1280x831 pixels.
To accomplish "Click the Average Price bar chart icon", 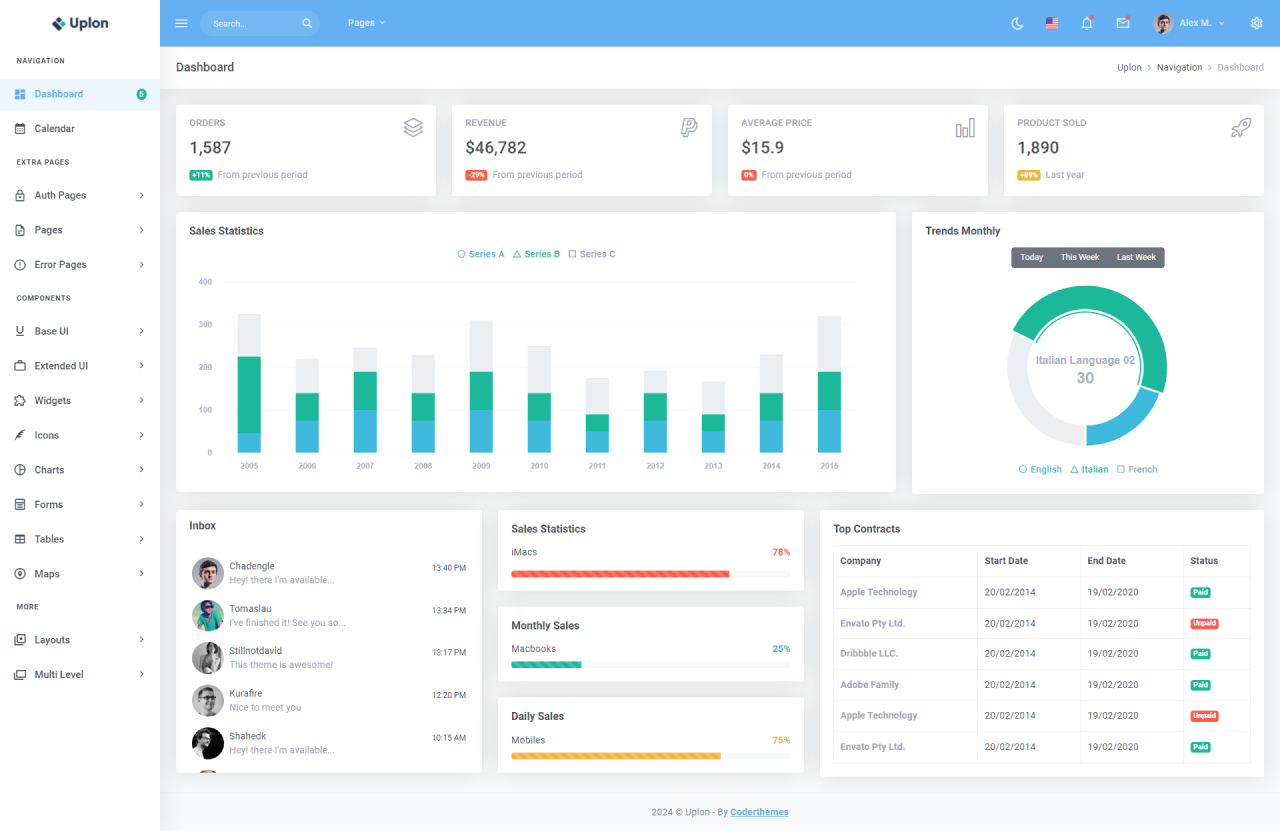I will pos(965,128).
